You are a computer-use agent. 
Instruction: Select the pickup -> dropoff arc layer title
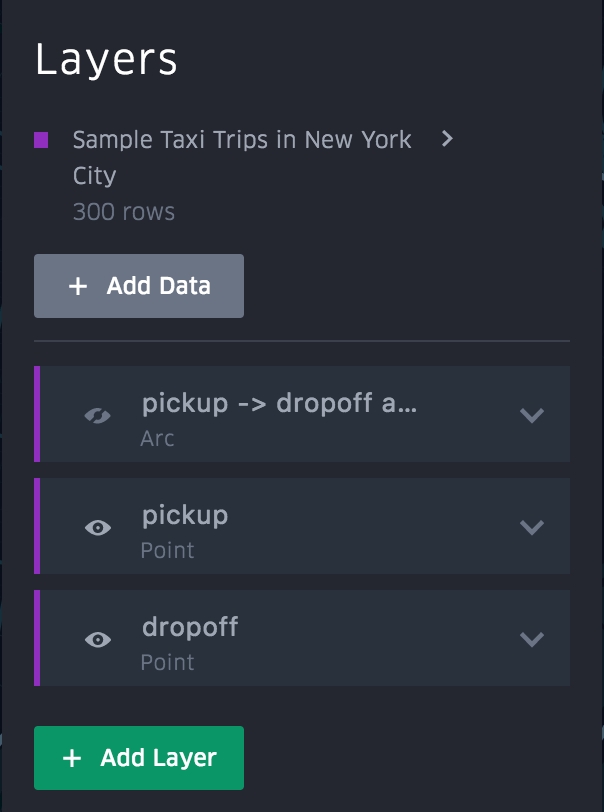click(279, 403)
